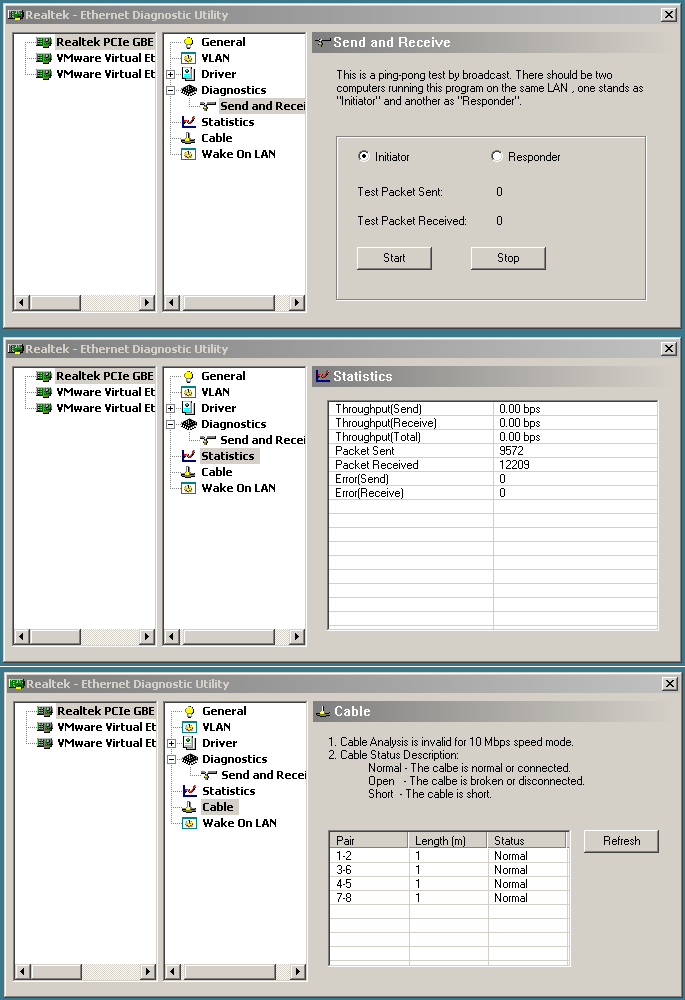Select the Initiator radio button
The image size is (685, 1000).
[364, 156]
